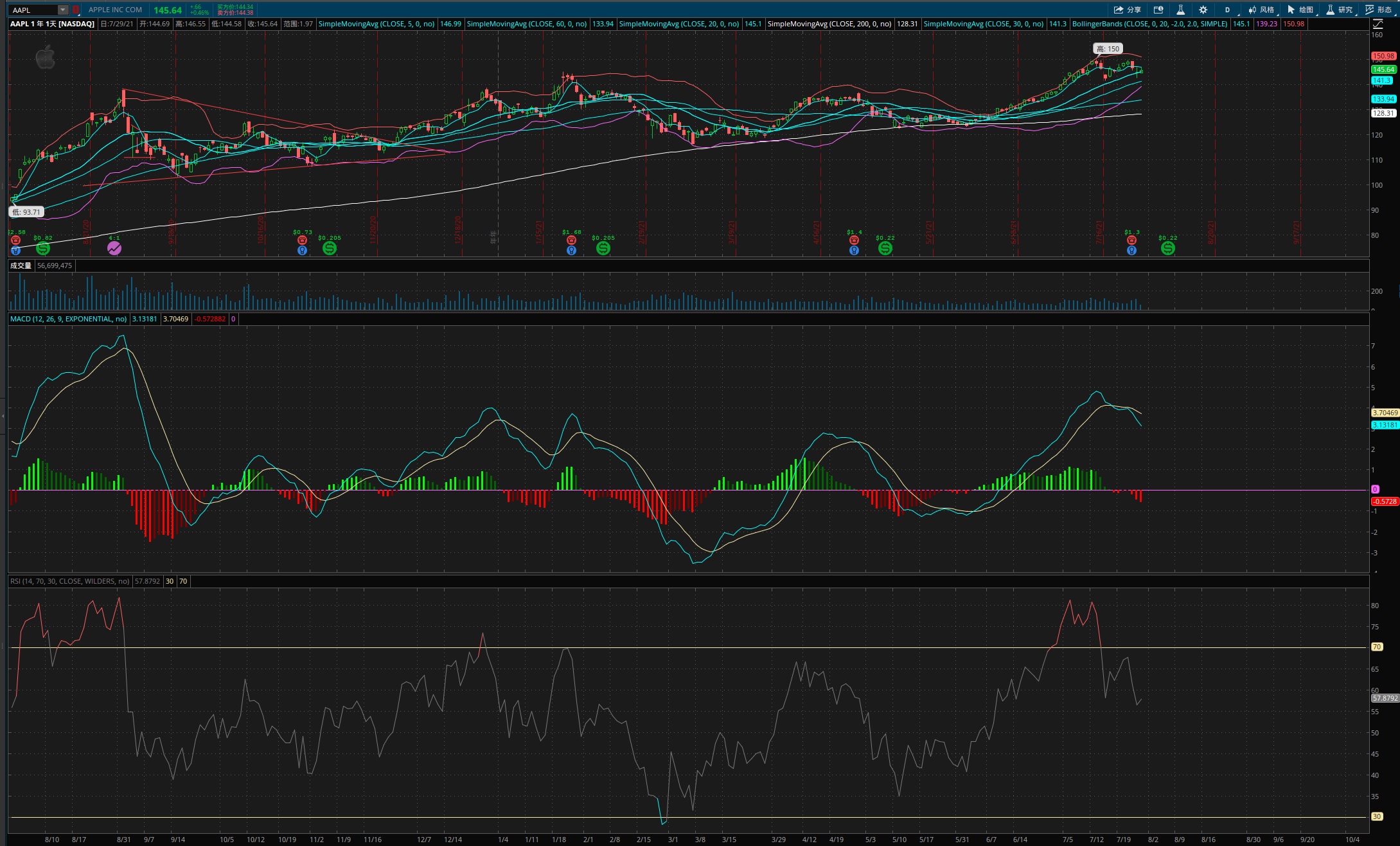Click the flask Edit Studies icon
The height and width of the screenshot is (846, 1400).
tap(1181, 10)
